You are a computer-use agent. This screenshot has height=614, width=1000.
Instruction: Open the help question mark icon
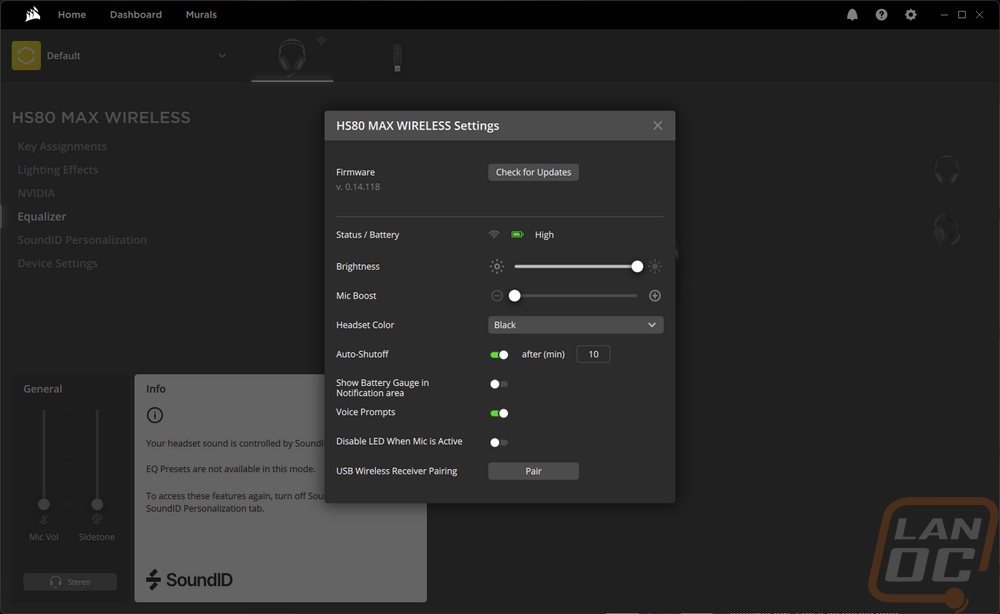(881, 15)
